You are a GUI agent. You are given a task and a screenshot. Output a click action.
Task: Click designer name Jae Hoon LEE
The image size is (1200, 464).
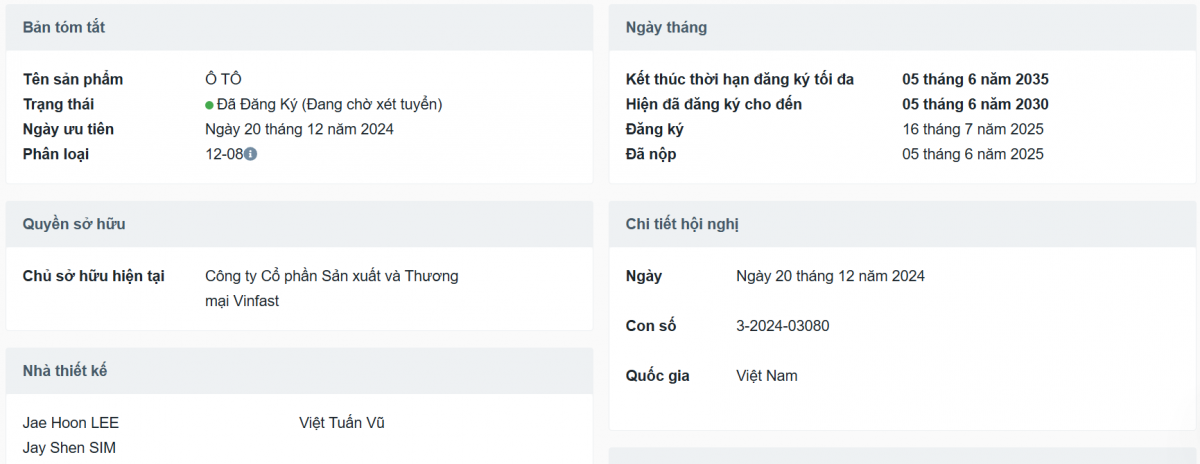[71, 423]
